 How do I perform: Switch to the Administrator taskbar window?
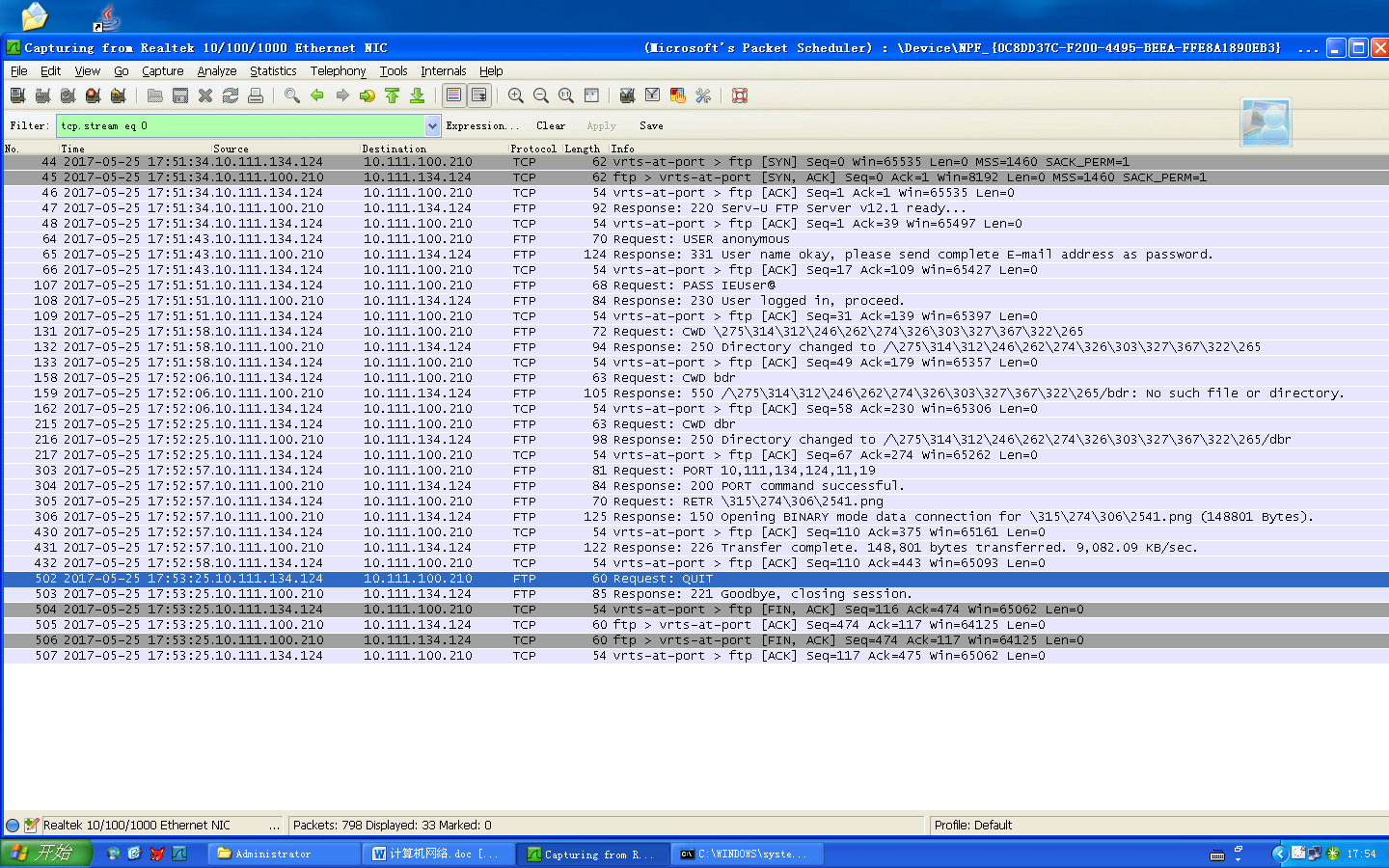[x=283, y=854]
